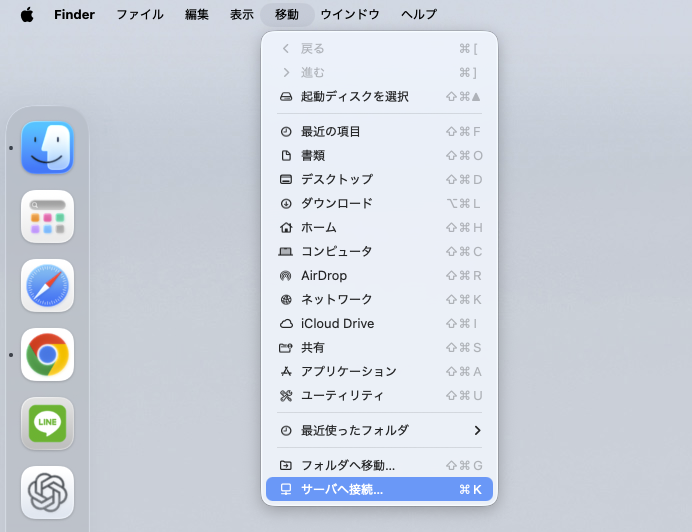Viewport: 692px width, 532px height.
Task: Open the ヘルプ menu
Action: pyautogui.click(x=419, y=15)
